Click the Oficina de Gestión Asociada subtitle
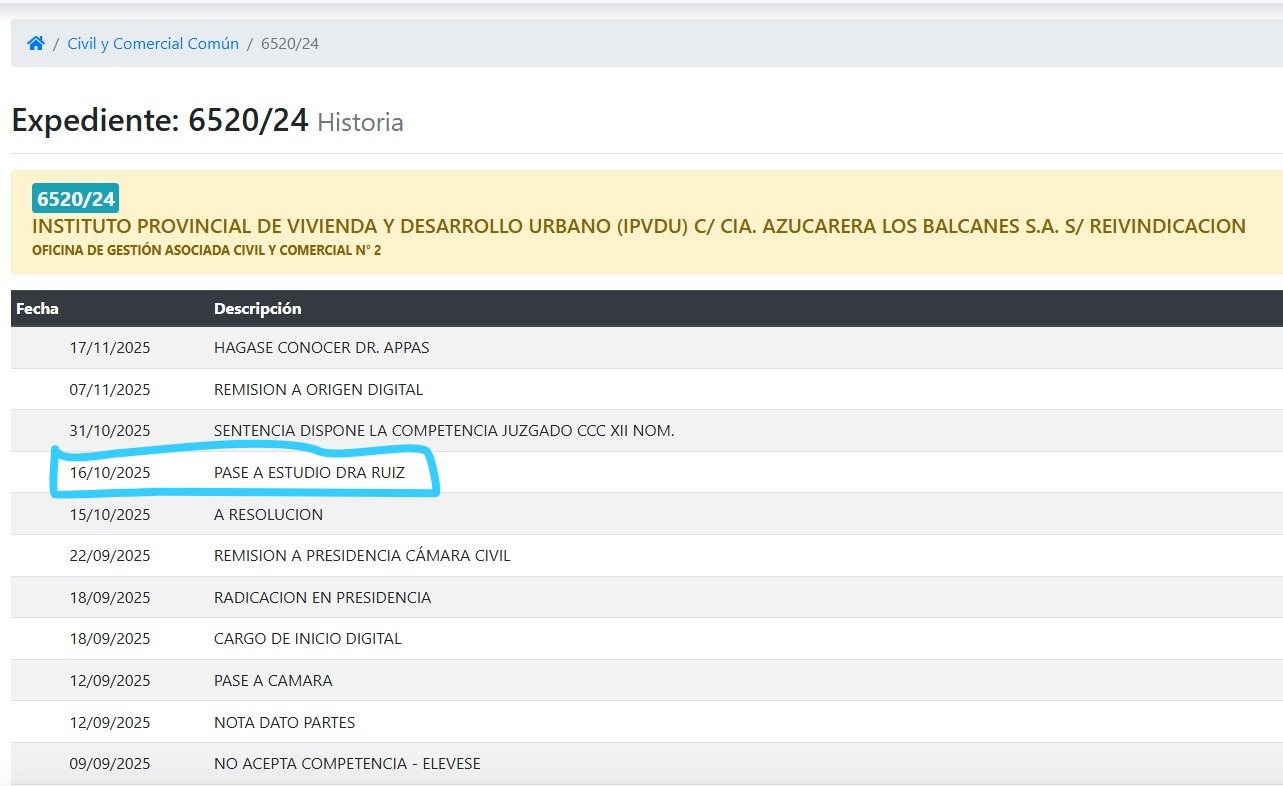 point(206,250)
